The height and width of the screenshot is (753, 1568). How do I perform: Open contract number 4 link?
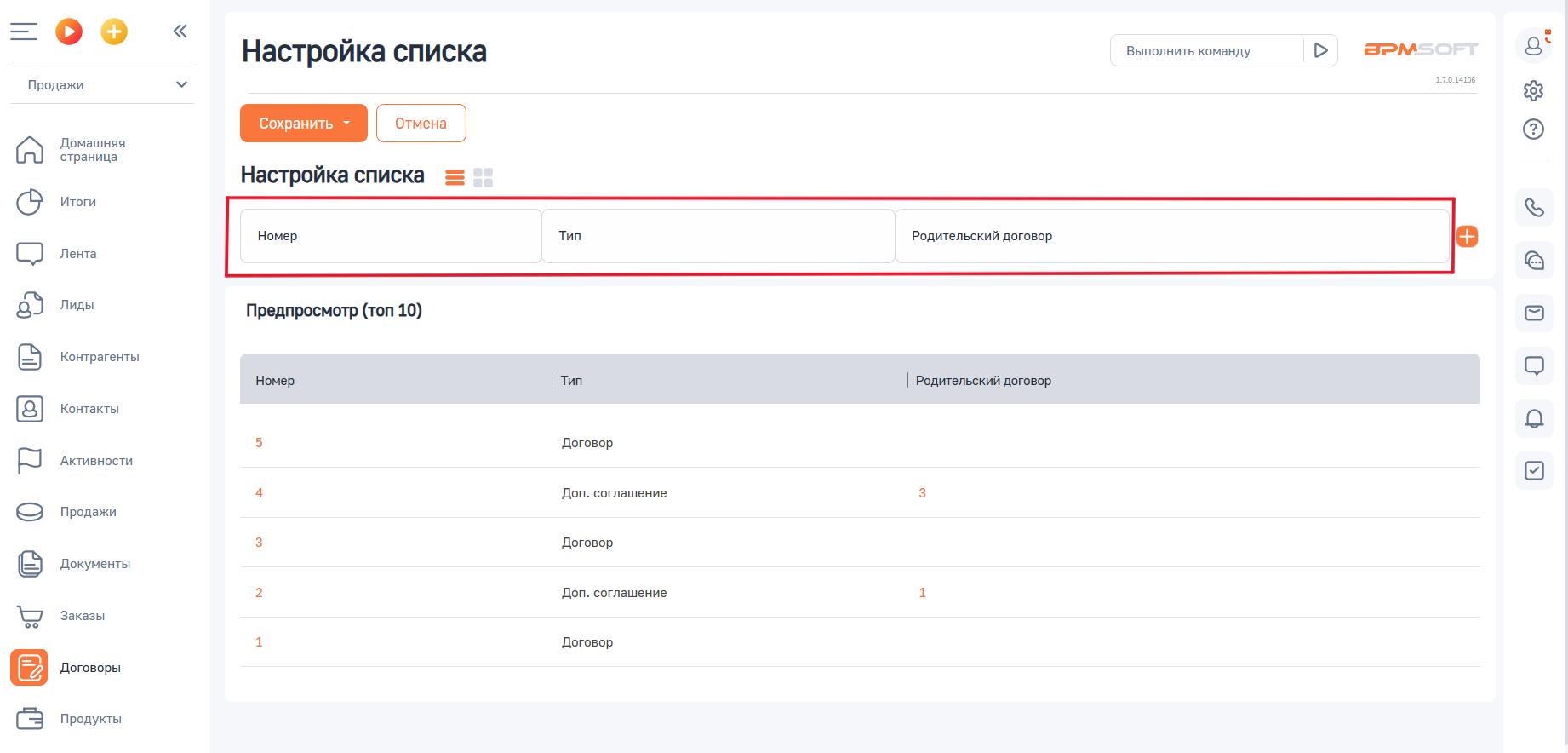tap(259, 493)
